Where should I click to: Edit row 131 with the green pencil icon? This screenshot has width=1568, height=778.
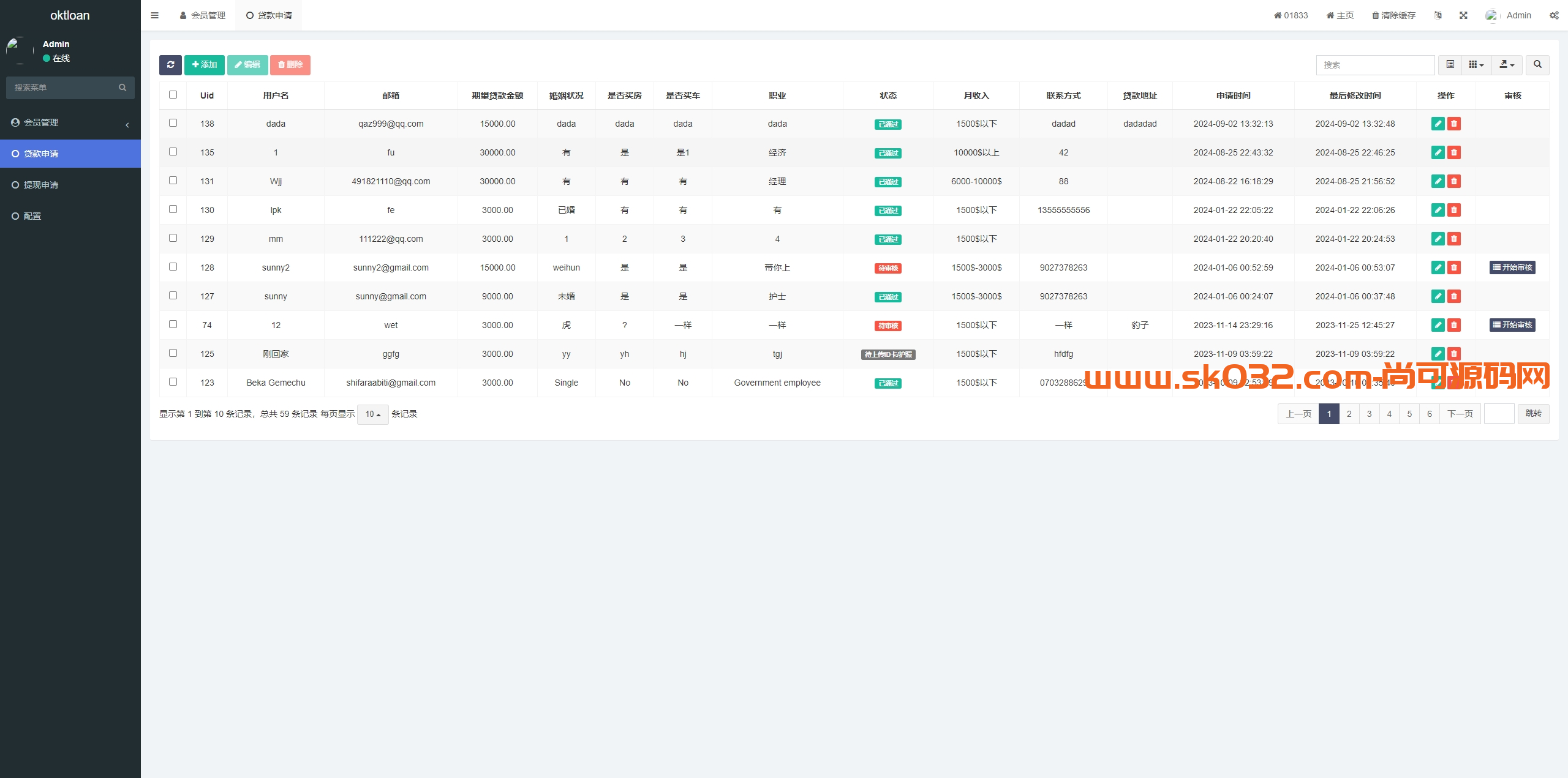(1438, 181)
